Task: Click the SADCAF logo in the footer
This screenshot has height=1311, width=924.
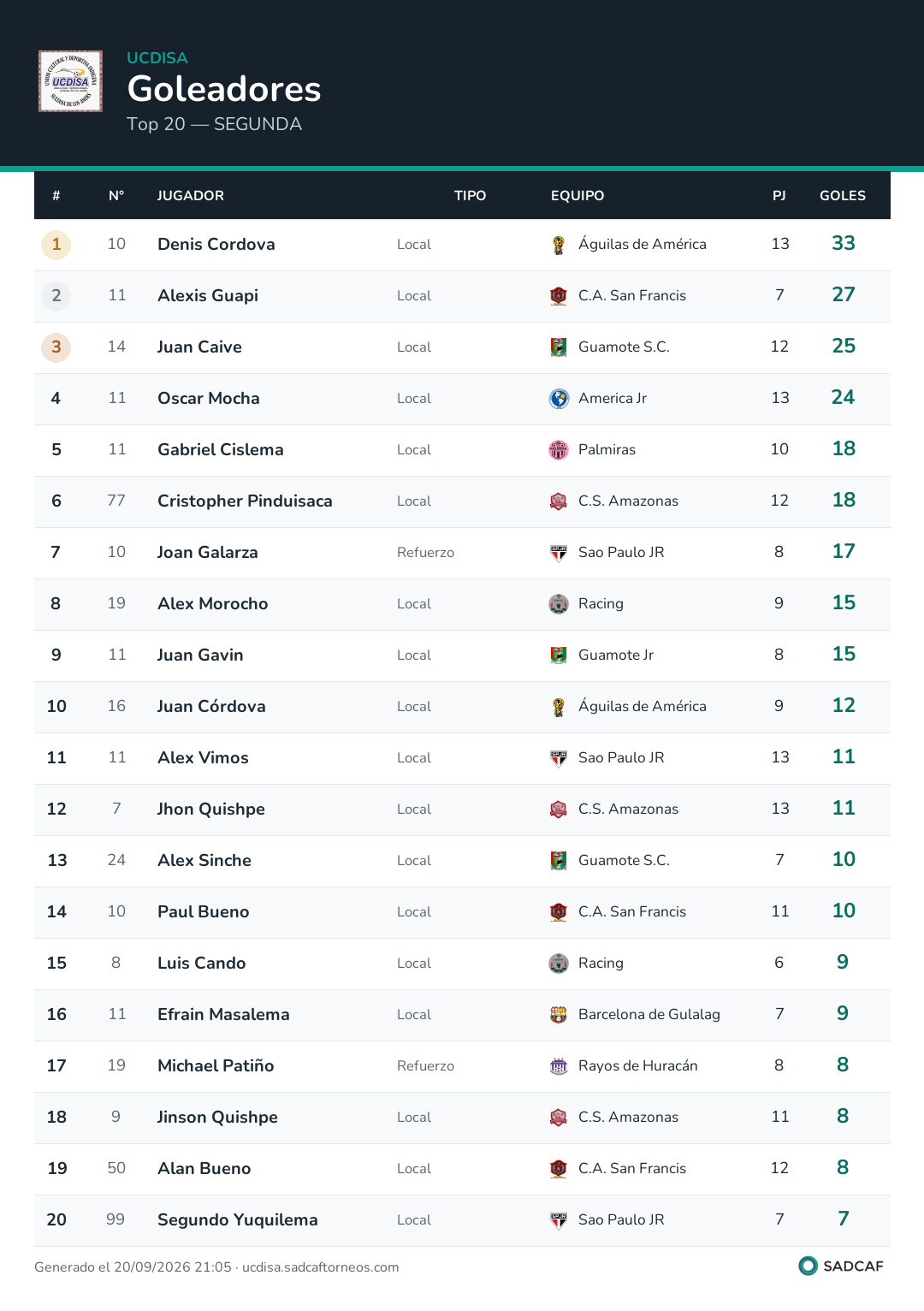Action: point(841,1266)
